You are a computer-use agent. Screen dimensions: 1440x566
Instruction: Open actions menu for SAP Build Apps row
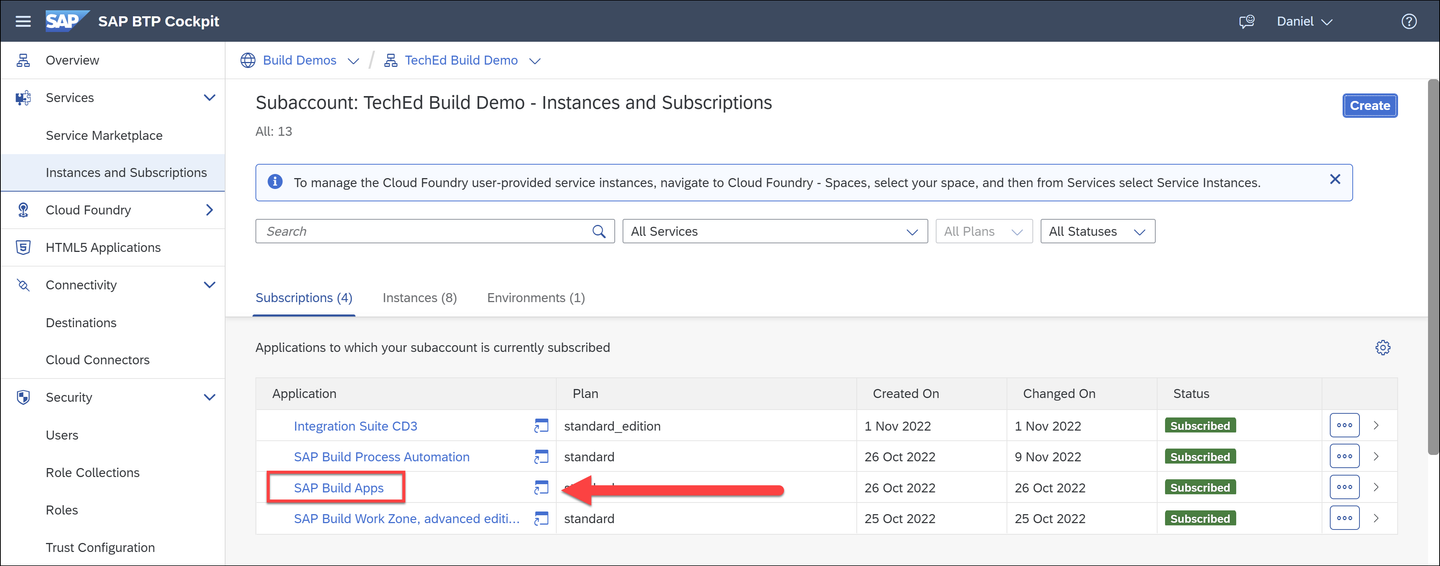pos(1344,487)
